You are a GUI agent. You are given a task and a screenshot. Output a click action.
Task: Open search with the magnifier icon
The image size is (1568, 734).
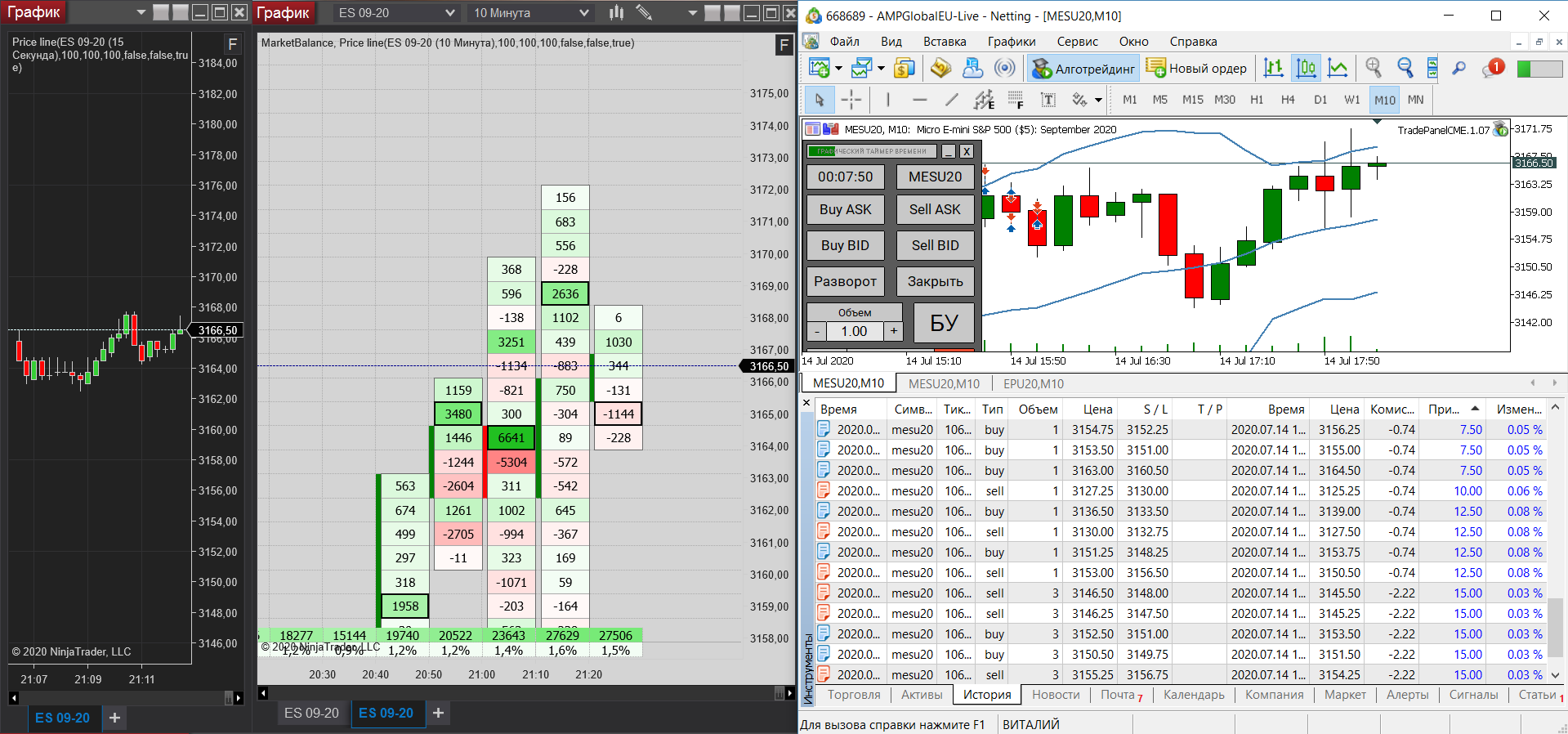(x=1459, y=69)
